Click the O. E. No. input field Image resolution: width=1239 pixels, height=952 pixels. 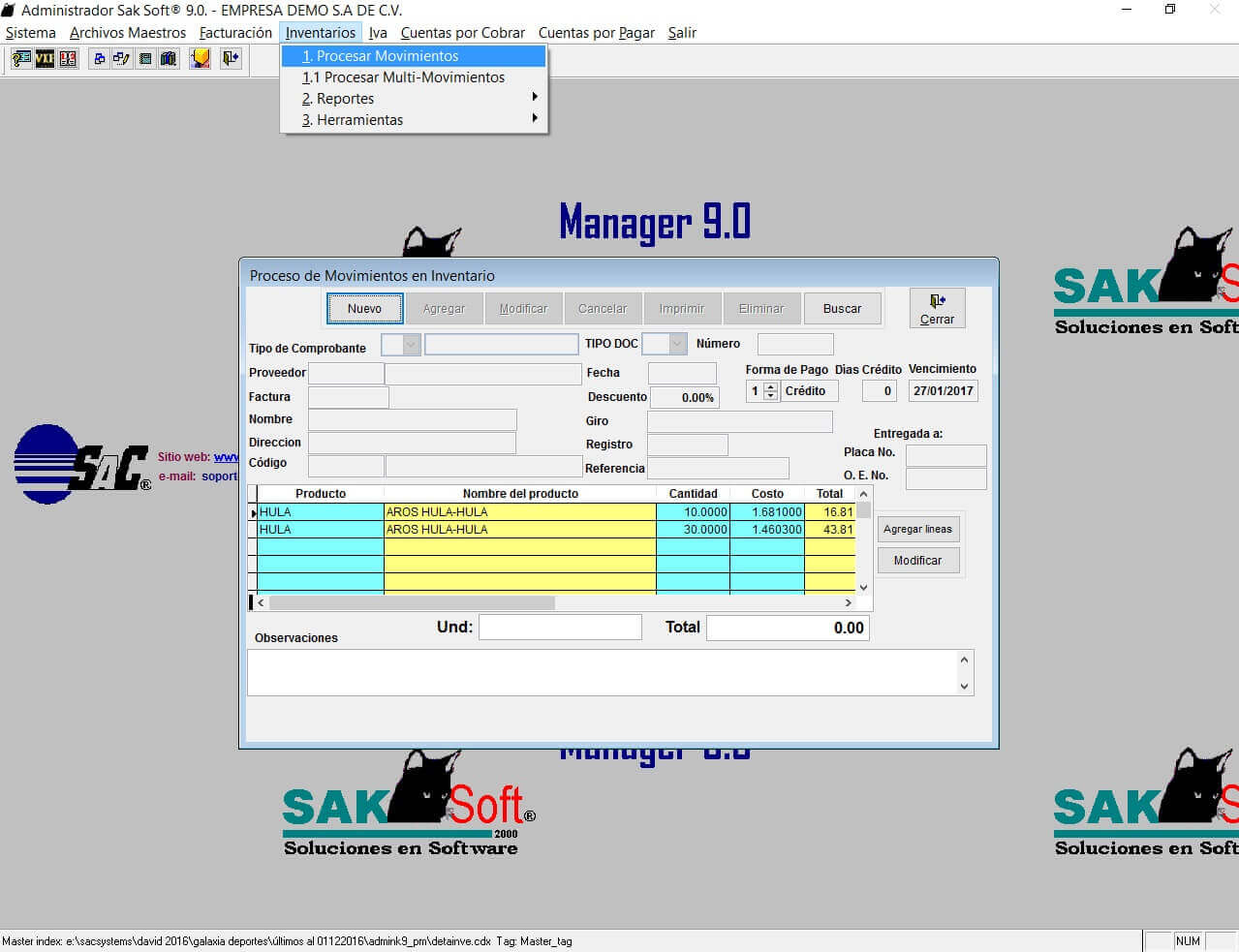point(946,478)
